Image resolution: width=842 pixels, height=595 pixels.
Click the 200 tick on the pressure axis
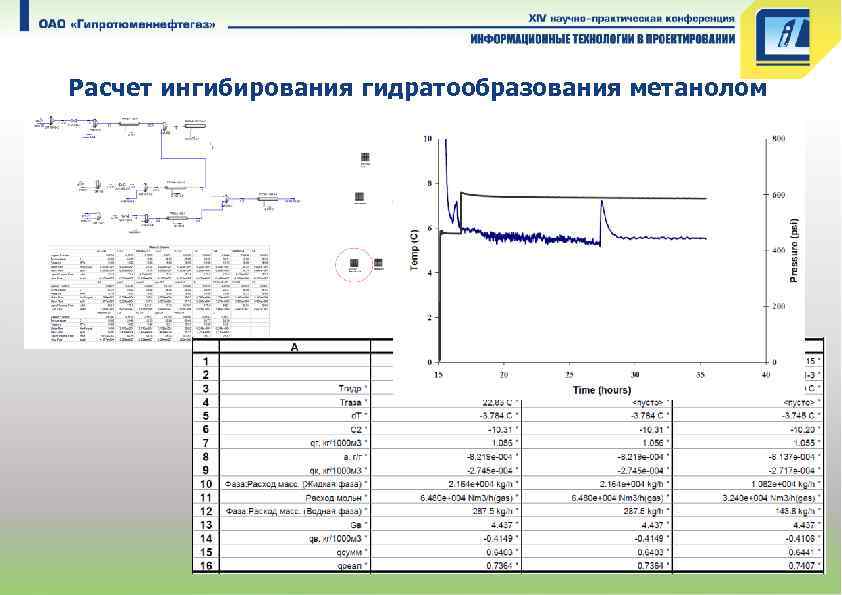[779, 306]
